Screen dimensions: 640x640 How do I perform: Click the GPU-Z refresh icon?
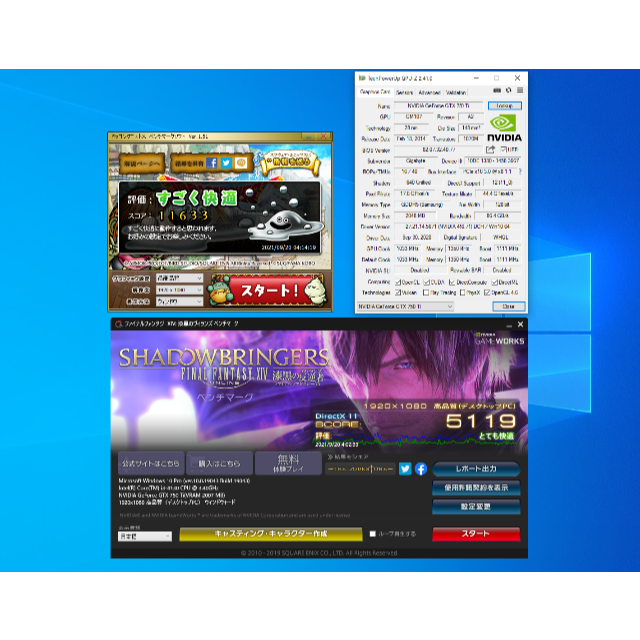(509, 90)
